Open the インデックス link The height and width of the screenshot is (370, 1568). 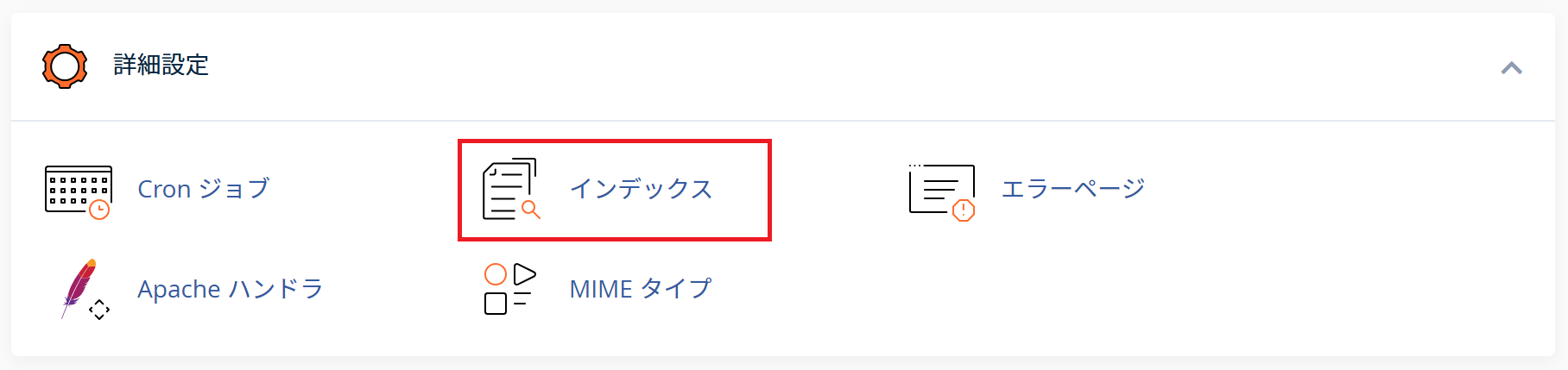[641, 189]
